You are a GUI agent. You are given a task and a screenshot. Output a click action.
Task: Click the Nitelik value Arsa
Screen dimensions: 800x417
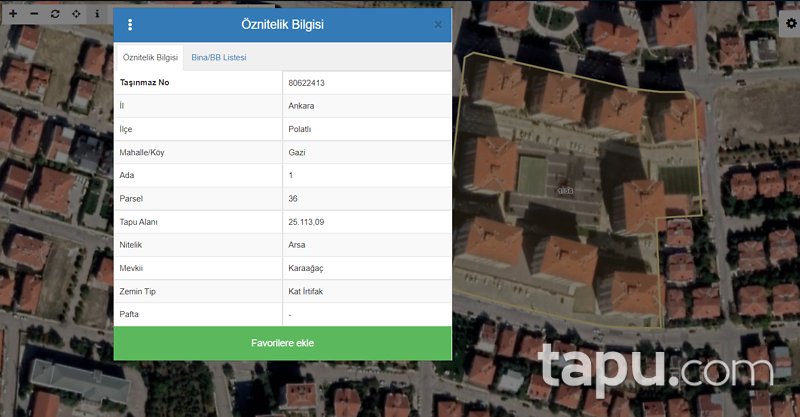297,245
